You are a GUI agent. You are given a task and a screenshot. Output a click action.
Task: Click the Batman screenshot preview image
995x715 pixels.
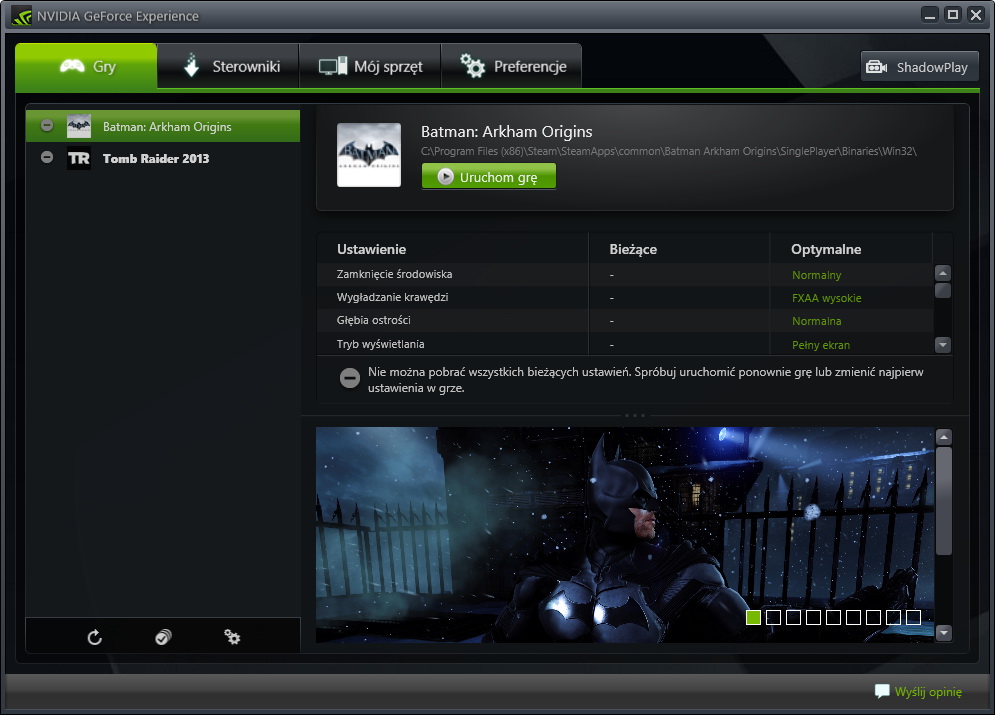point(625,535)
